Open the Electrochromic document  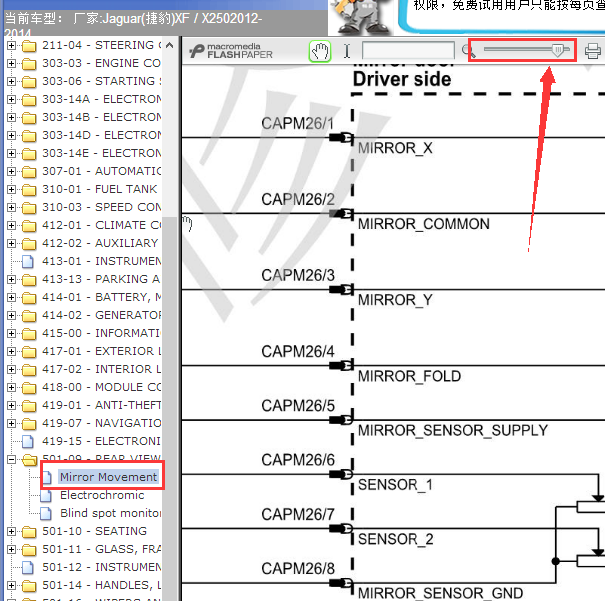coord(102,495)
